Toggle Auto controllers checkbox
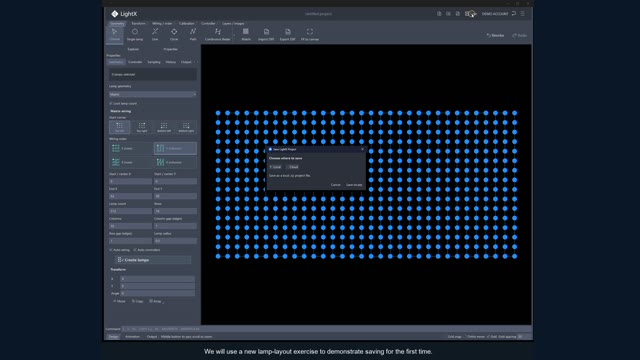 135,250
